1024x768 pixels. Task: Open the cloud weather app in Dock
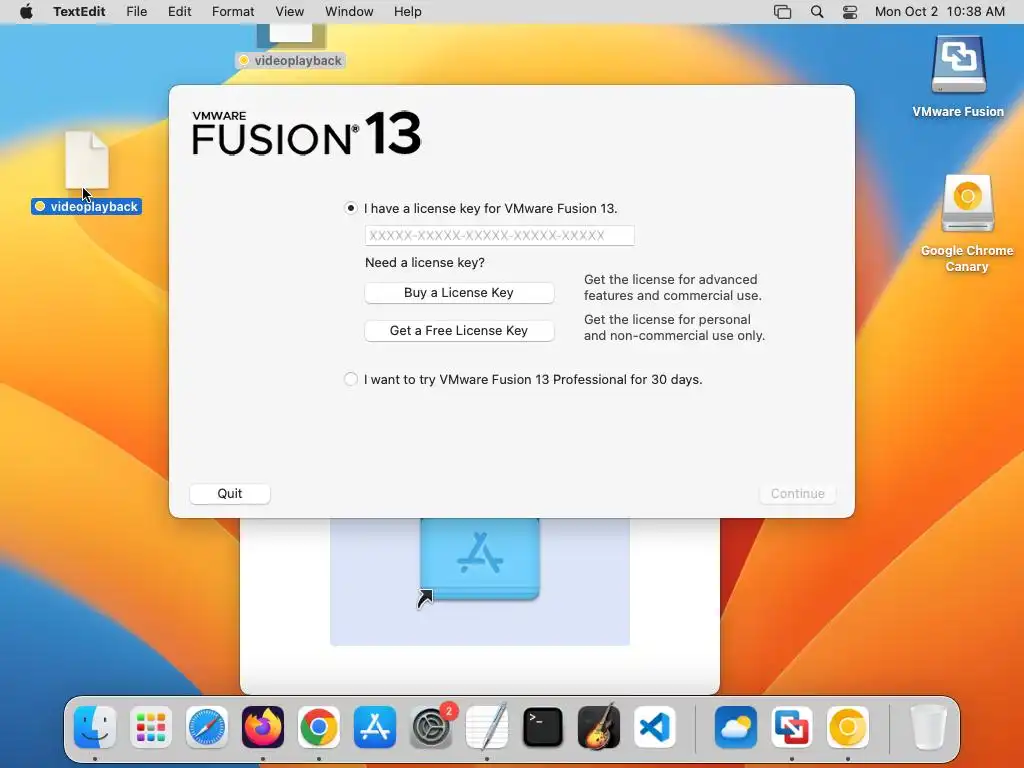coord(735,726)
